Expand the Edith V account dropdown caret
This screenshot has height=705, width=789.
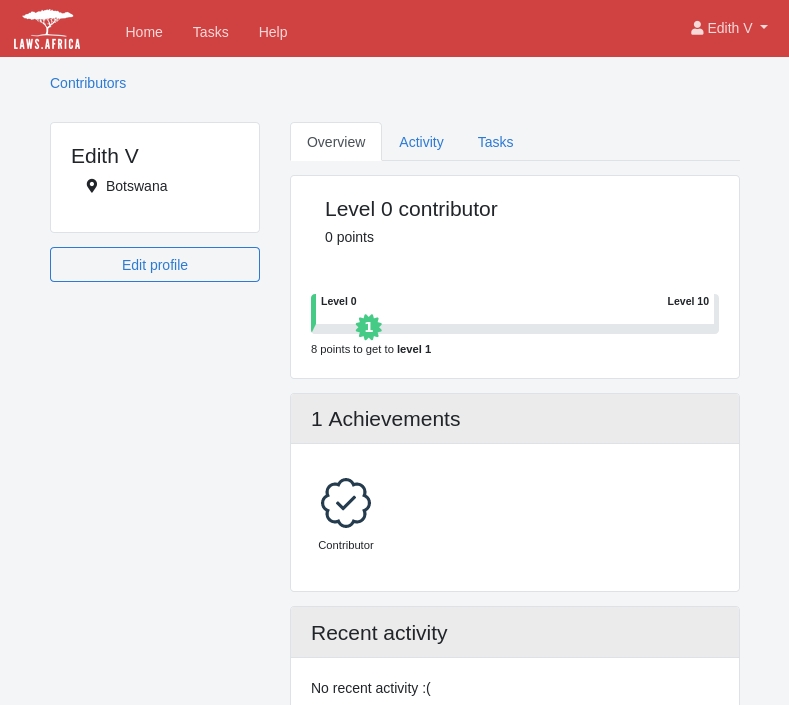pos(764,28)
